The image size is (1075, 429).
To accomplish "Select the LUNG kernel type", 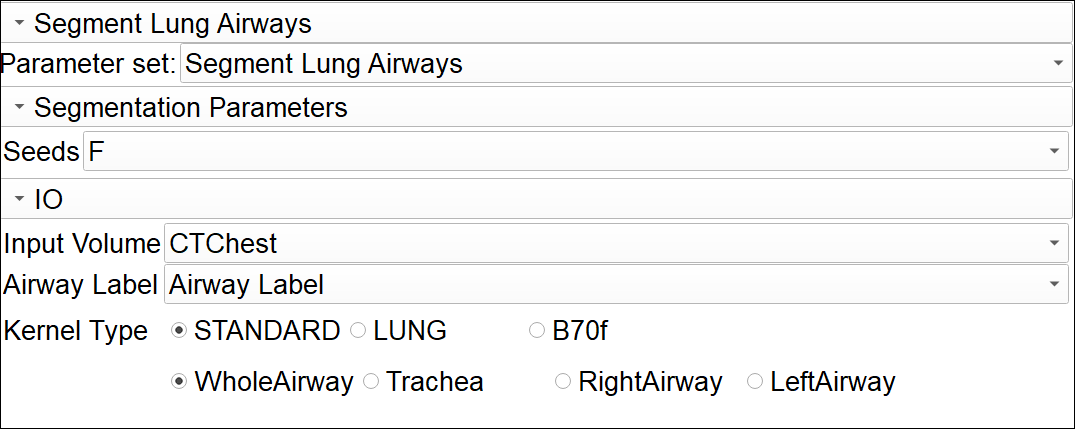I will pos(358,331).
